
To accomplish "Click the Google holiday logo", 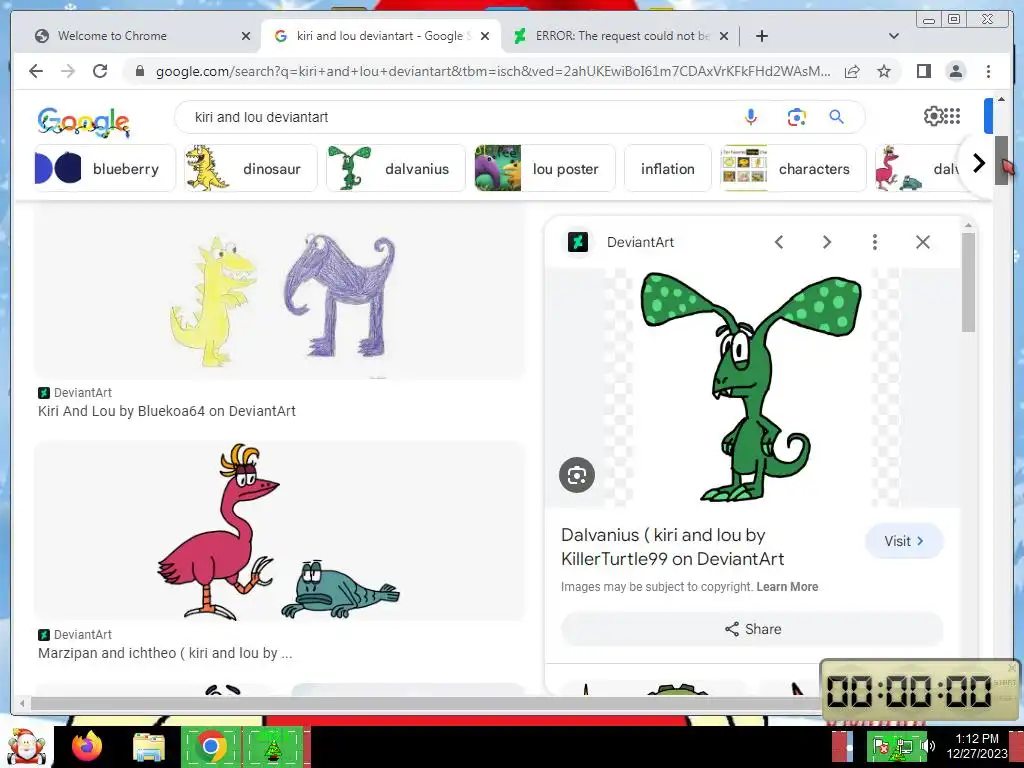I will [x=84, y=121].
